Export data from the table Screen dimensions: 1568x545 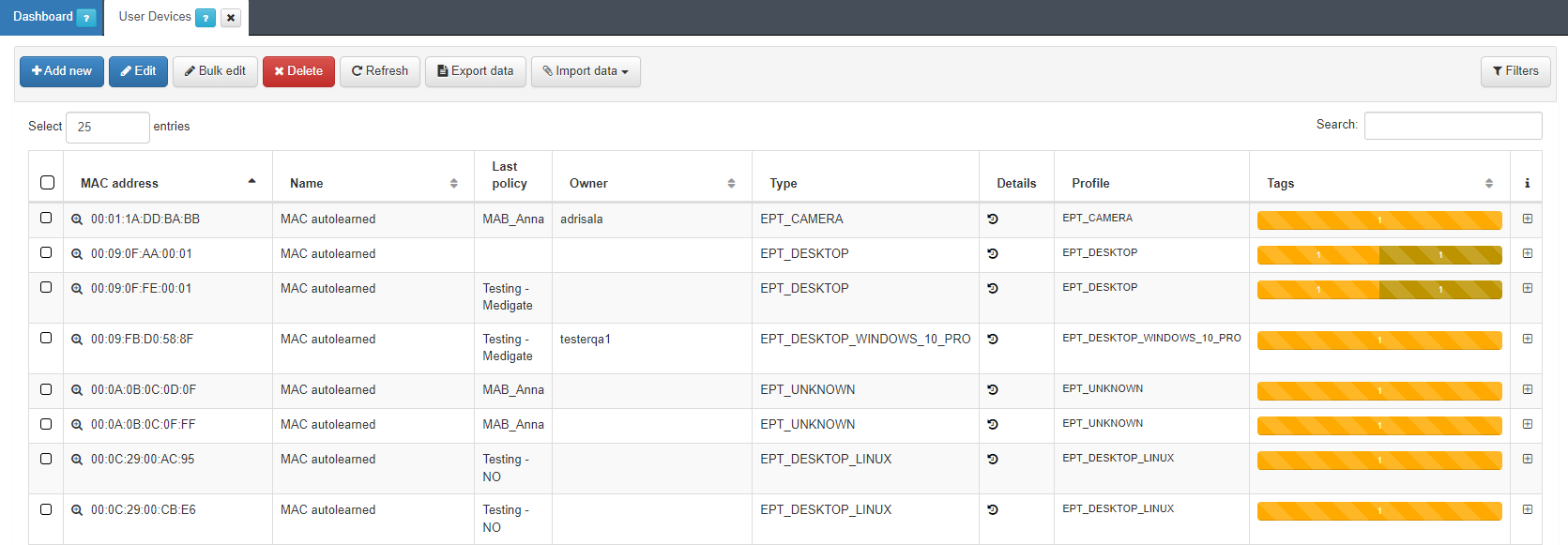click(x=476, y=71)
